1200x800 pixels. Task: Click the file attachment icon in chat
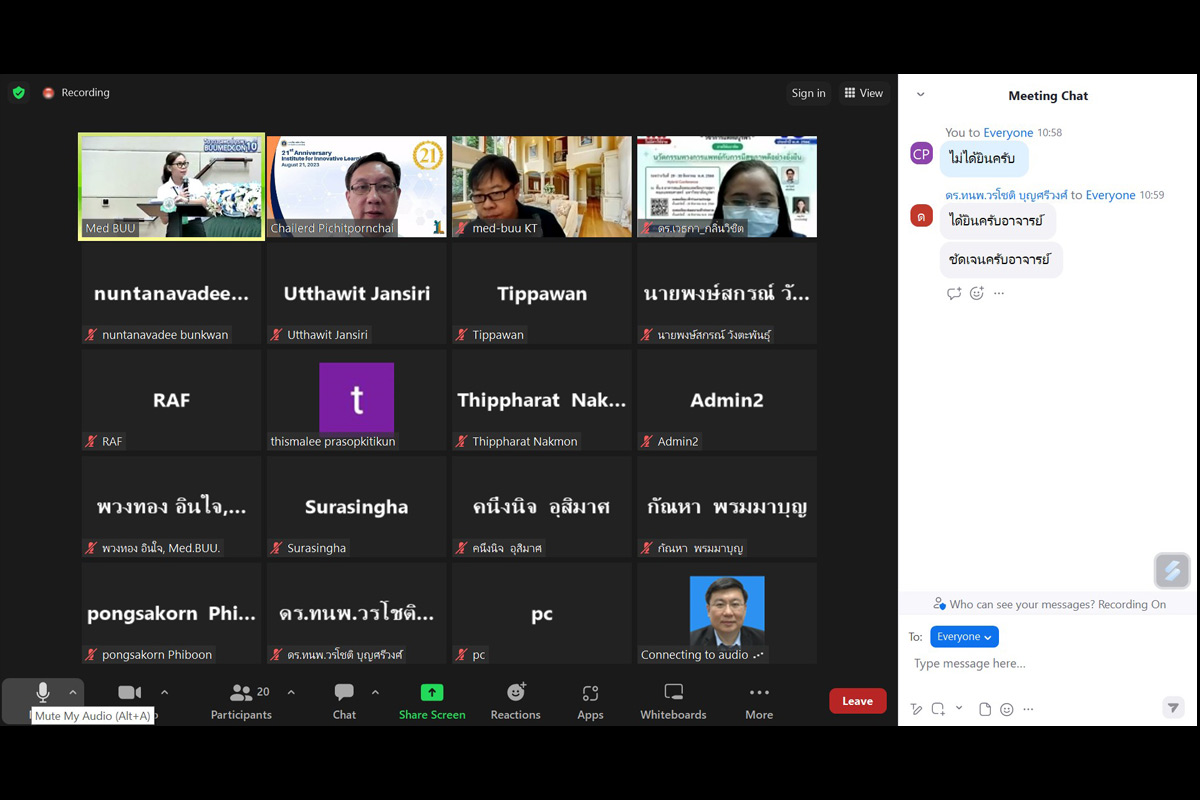(x=985, y=709)
